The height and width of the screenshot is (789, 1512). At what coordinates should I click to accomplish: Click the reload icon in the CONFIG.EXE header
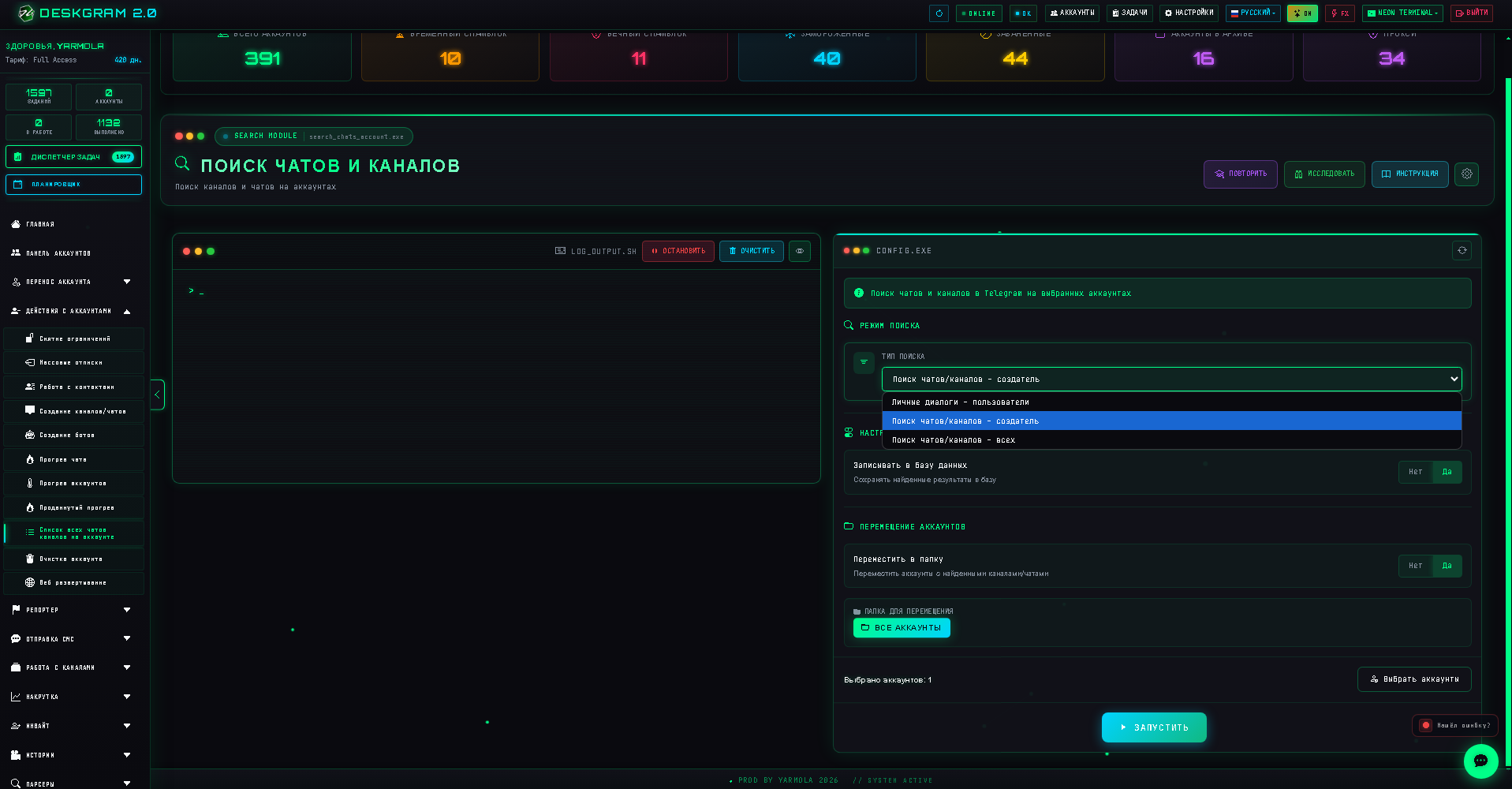click(x=1462, y=250)
